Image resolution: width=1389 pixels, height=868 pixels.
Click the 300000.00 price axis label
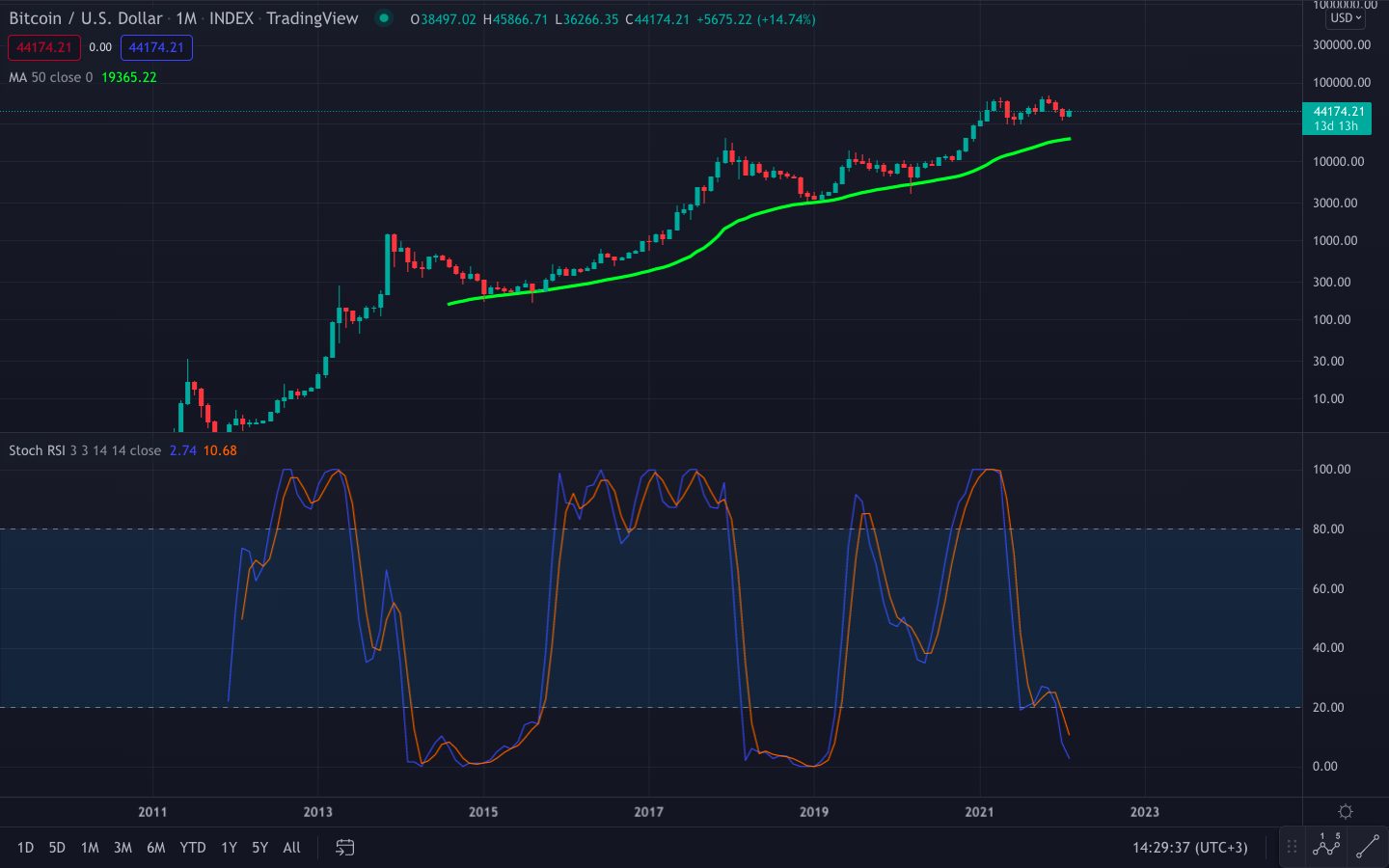[x=1342, y=45]
